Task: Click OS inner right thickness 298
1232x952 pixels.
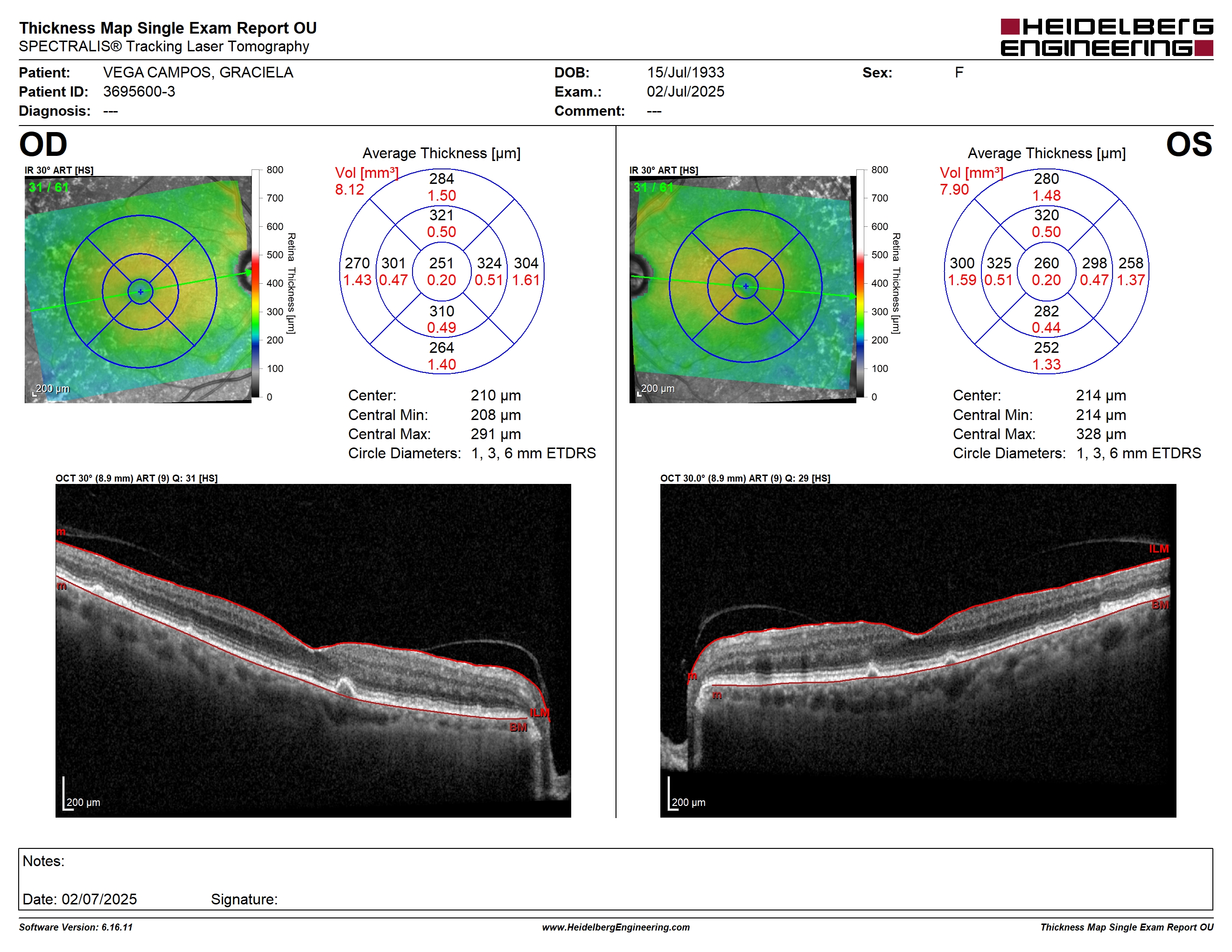Action: pos(1094,263)
